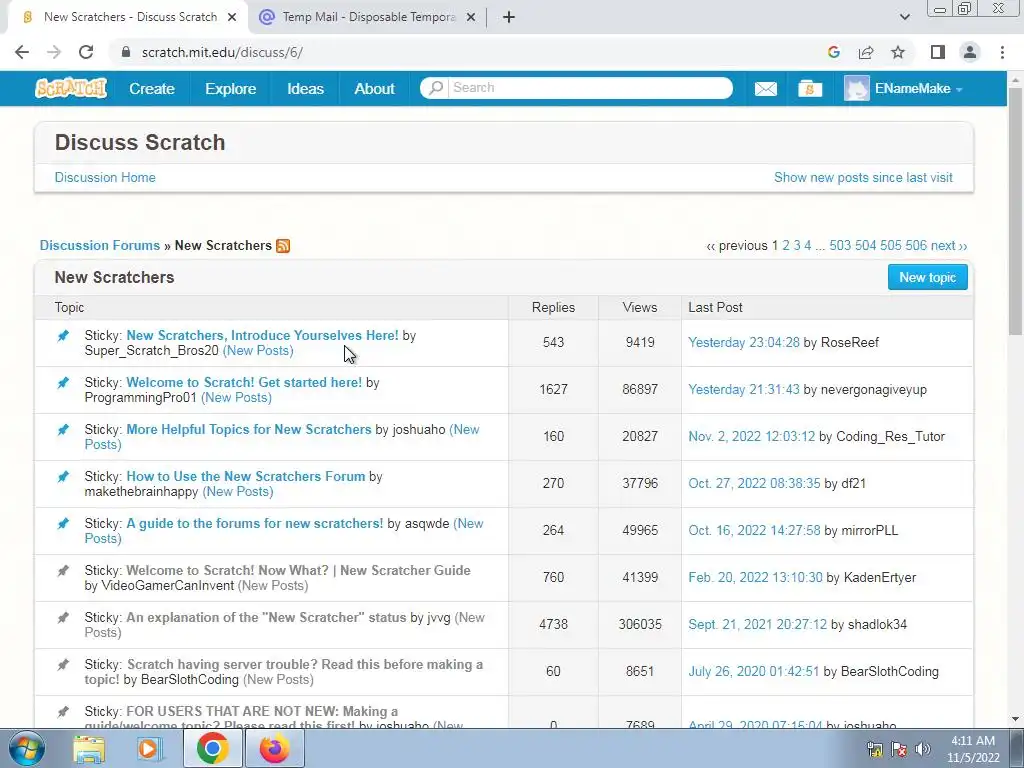Open A guide to the forums for new scratchers!
The width and height of the screenshot is (1024, 768).
coord(255,523)
